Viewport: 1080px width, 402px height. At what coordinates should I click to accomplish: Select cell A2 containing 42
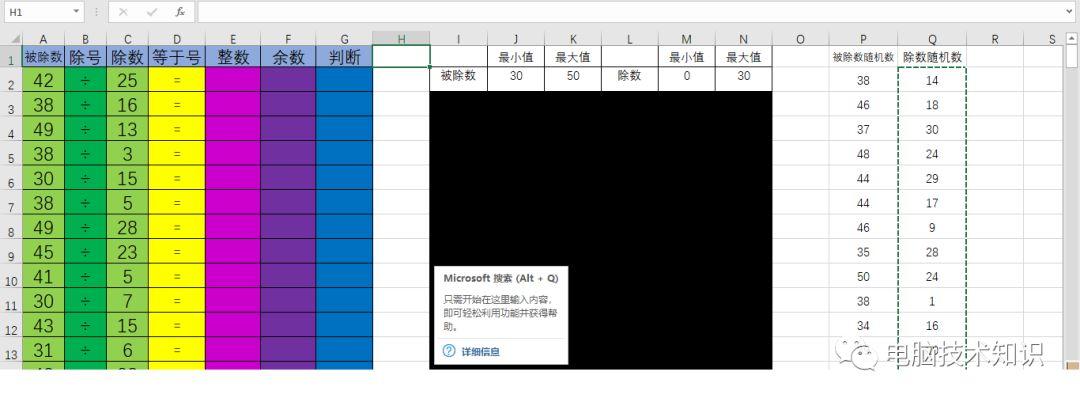[x=43, y=81]
